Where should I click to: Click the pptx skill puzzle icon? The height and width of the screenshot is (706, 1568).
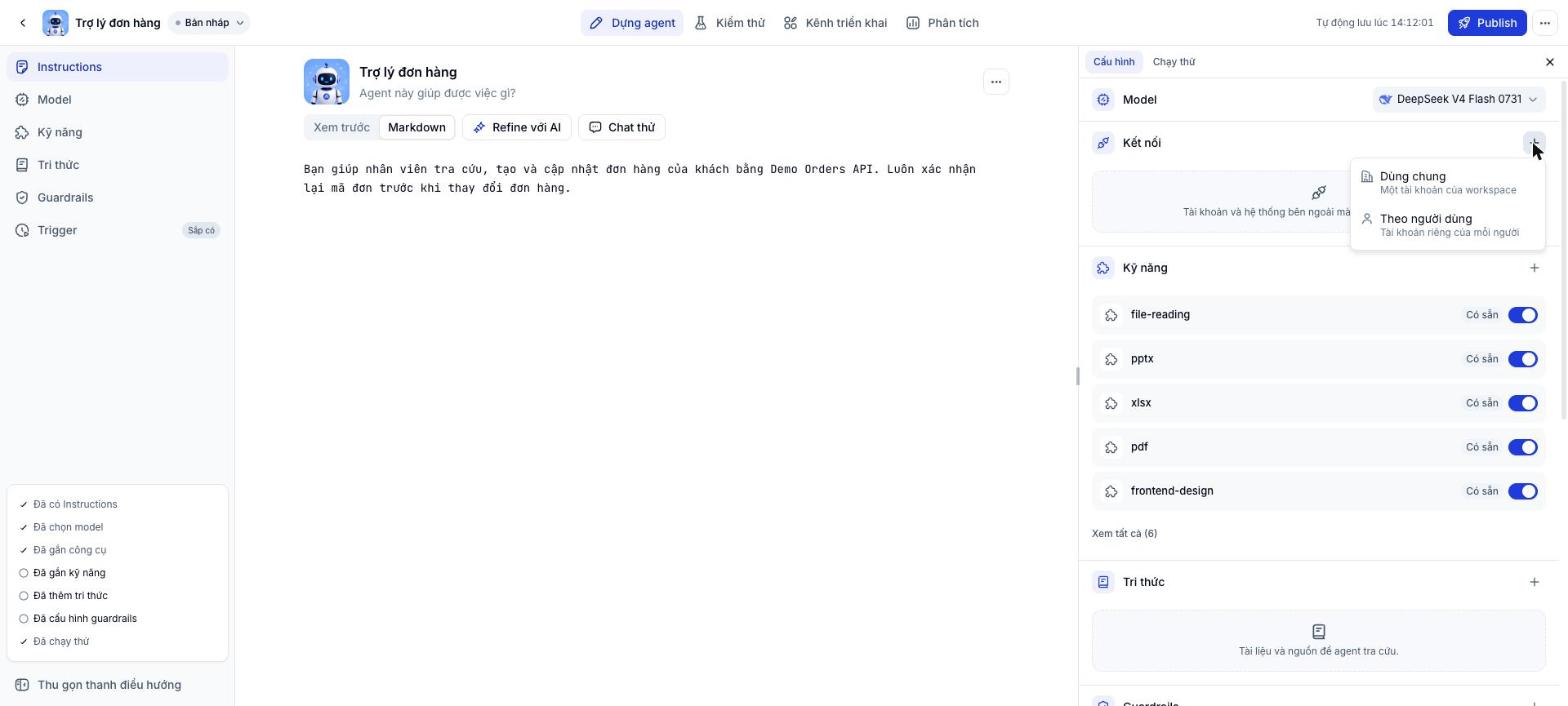coord(1111,359)
